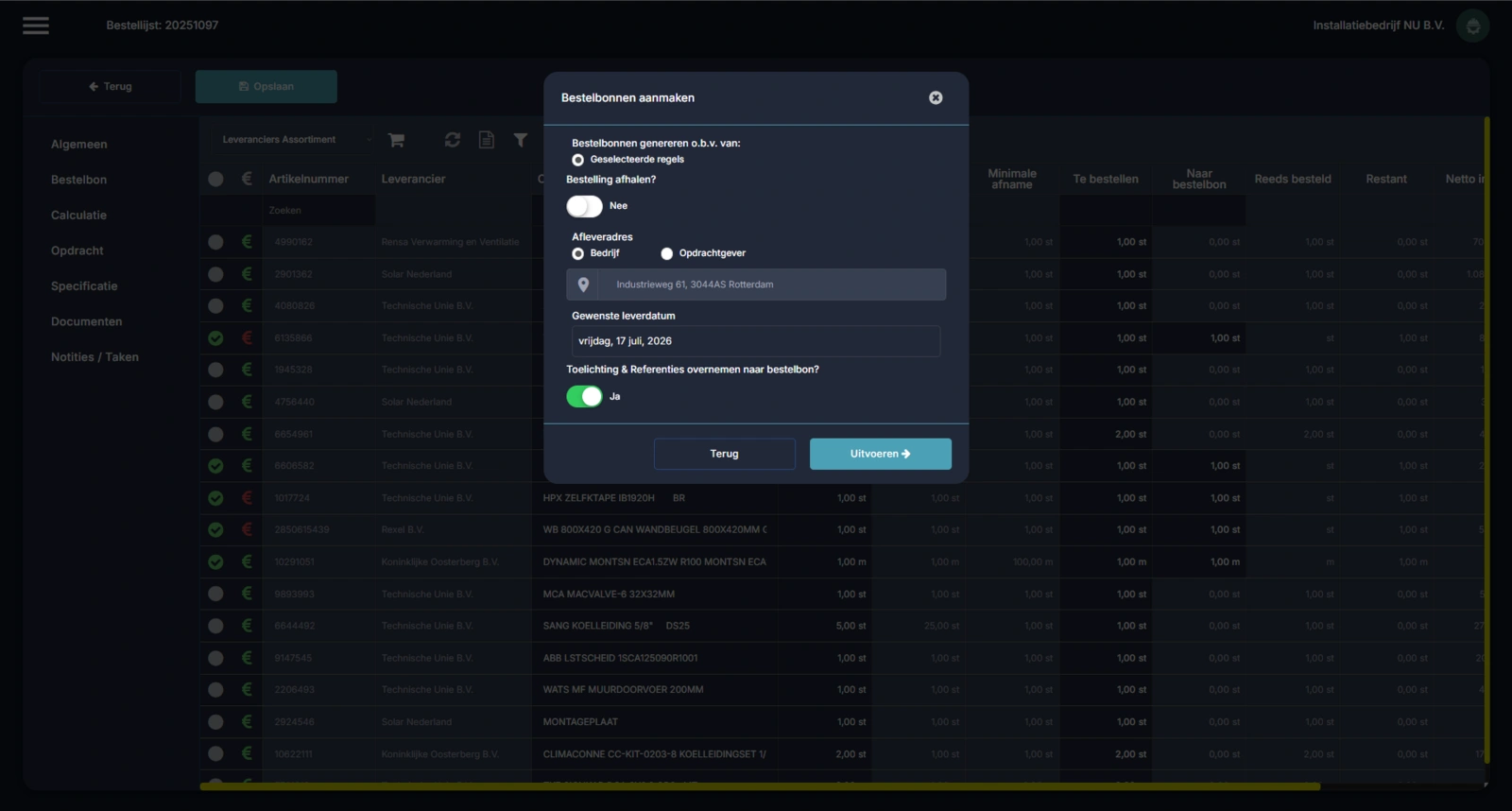Sort by the Leverancier column header
The height and width of the screenshot is (811, 1512).
coord(413,179)
